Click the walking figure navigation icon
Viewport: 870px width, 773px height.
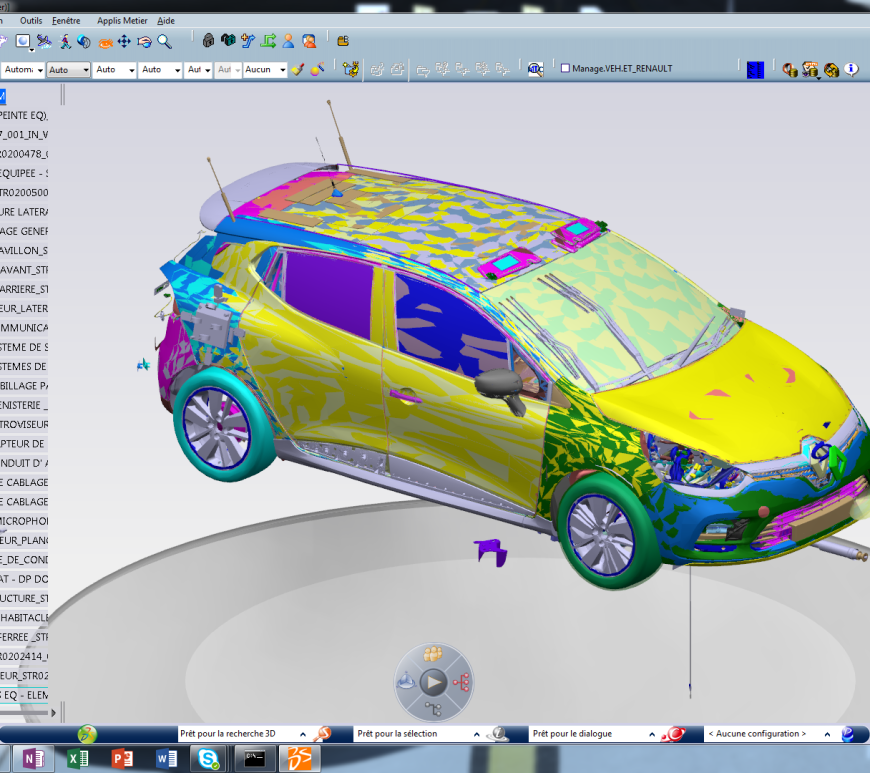[64, 41]
